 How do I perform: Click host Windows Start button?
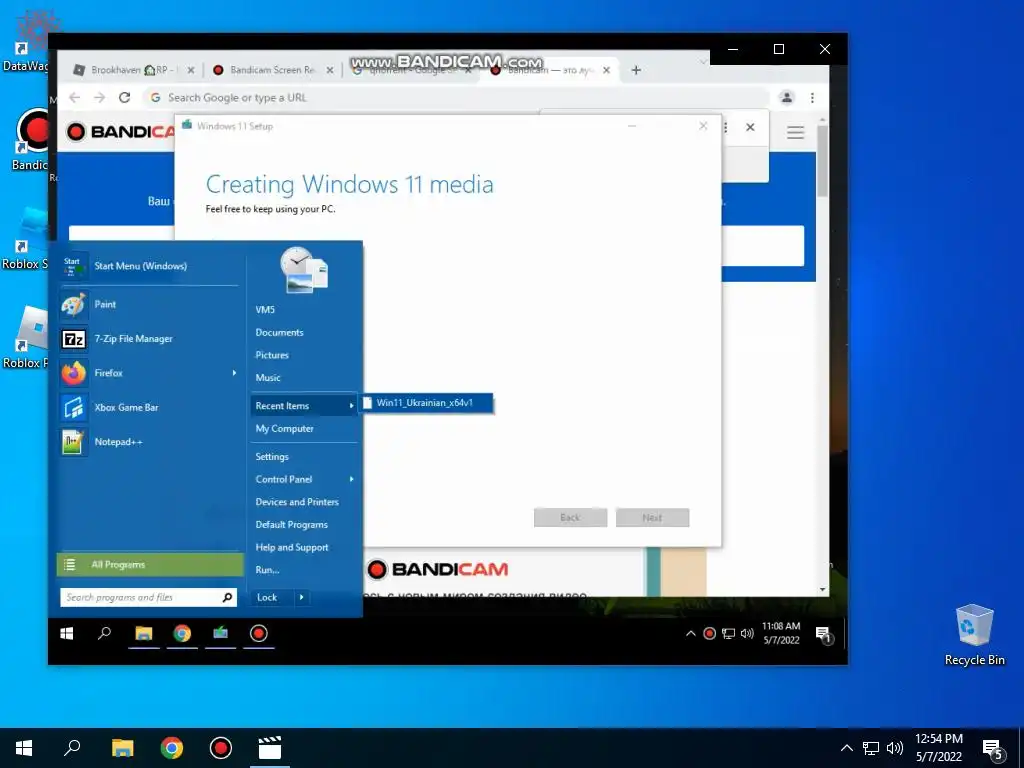[x=24, y=748]
